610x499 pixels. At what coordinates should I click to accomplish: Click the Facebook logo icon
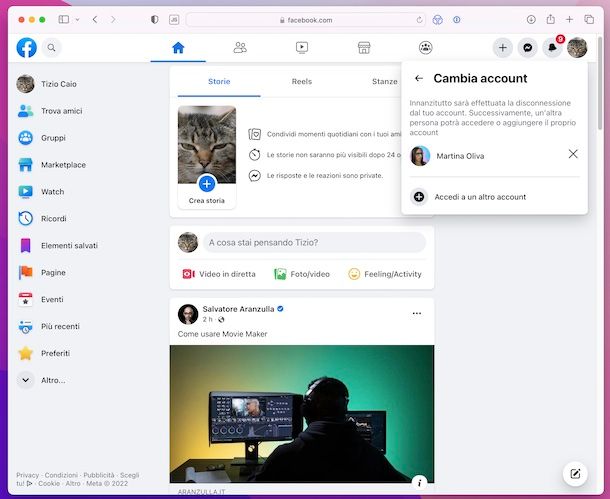pyautogui.click(x=26, y=48)
